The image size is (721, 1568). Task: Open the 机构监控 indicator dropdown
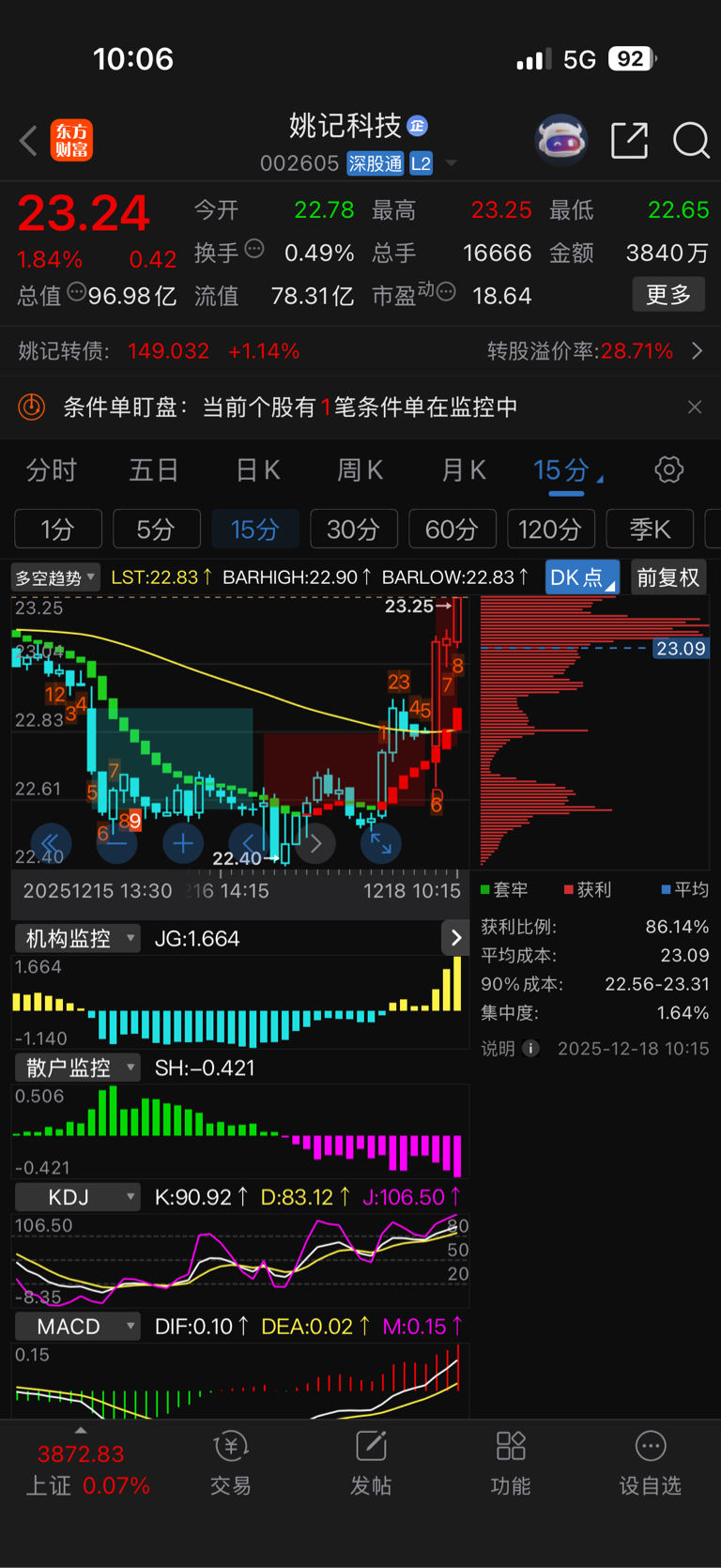[x=78, y=938]
